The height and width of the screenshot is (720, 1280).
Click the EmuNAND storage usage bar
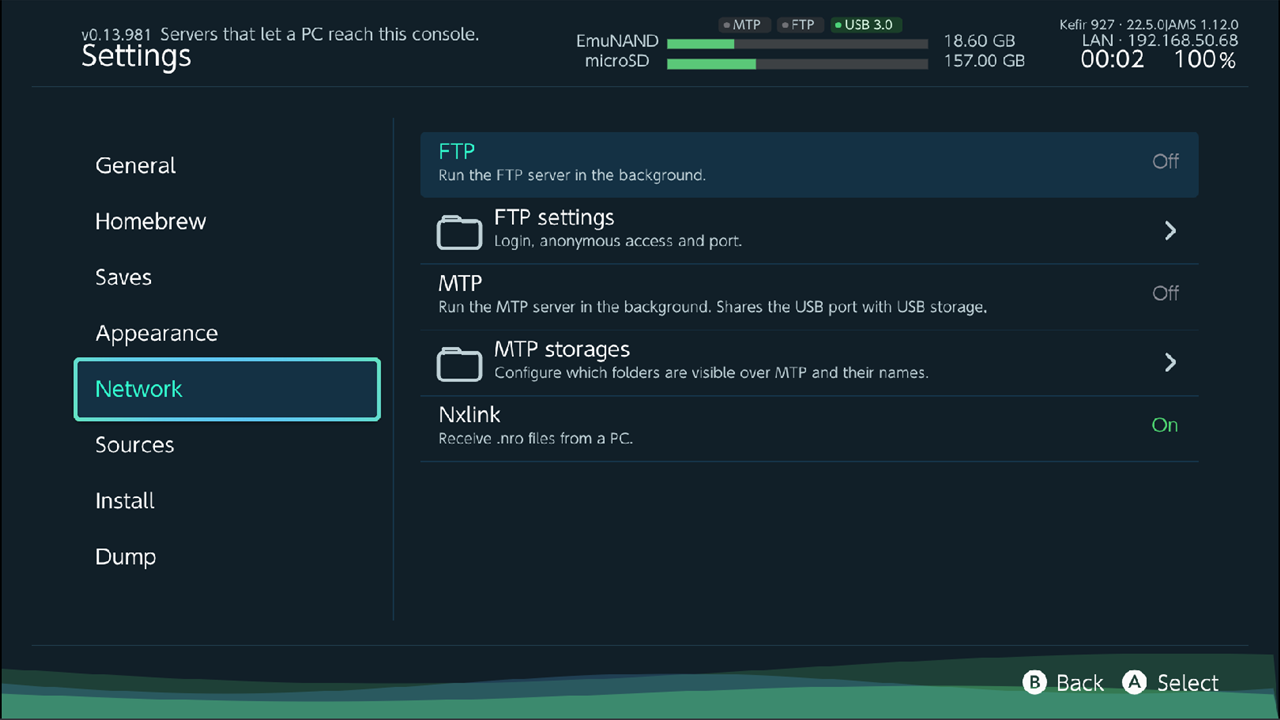pyautogui.click(x=797, y=43)
